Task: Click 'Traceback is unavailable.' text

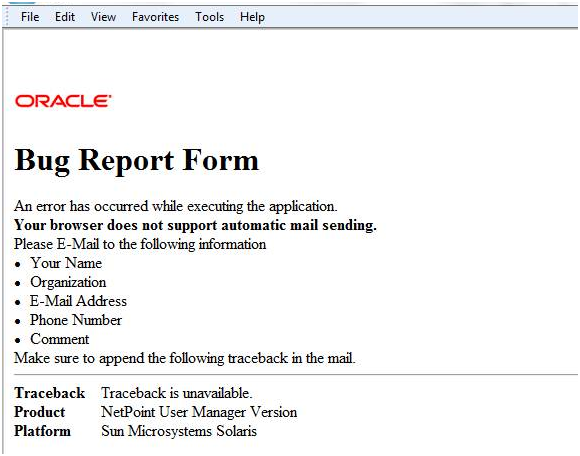Action: click(x=177, y=393)
